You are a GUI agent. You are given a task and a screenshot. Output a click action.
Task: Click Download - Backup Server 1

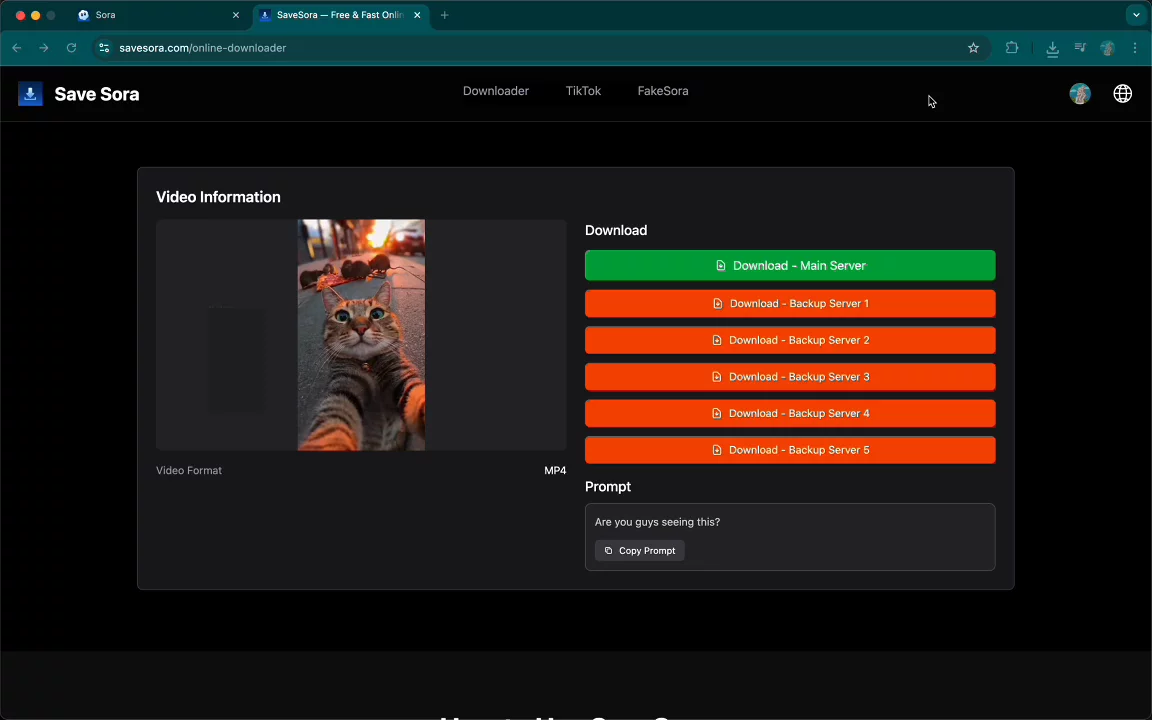pyautogui.click(x=790, y=304)
